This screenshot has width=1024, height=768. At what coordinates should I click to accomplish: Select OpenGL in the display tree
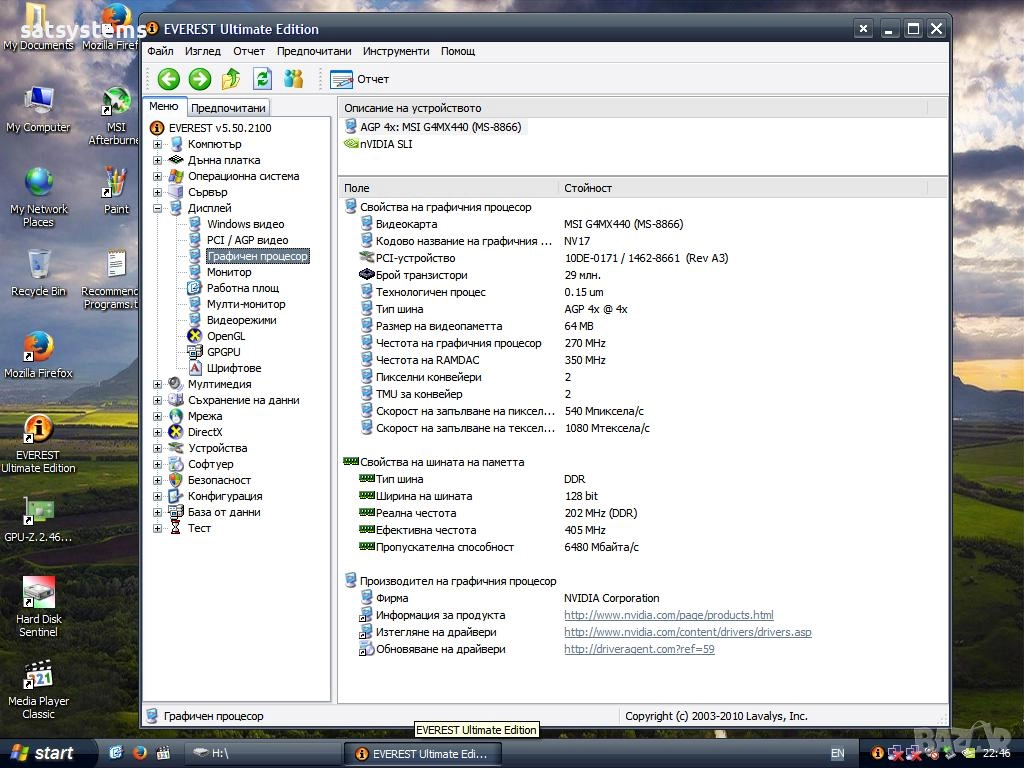225,336
